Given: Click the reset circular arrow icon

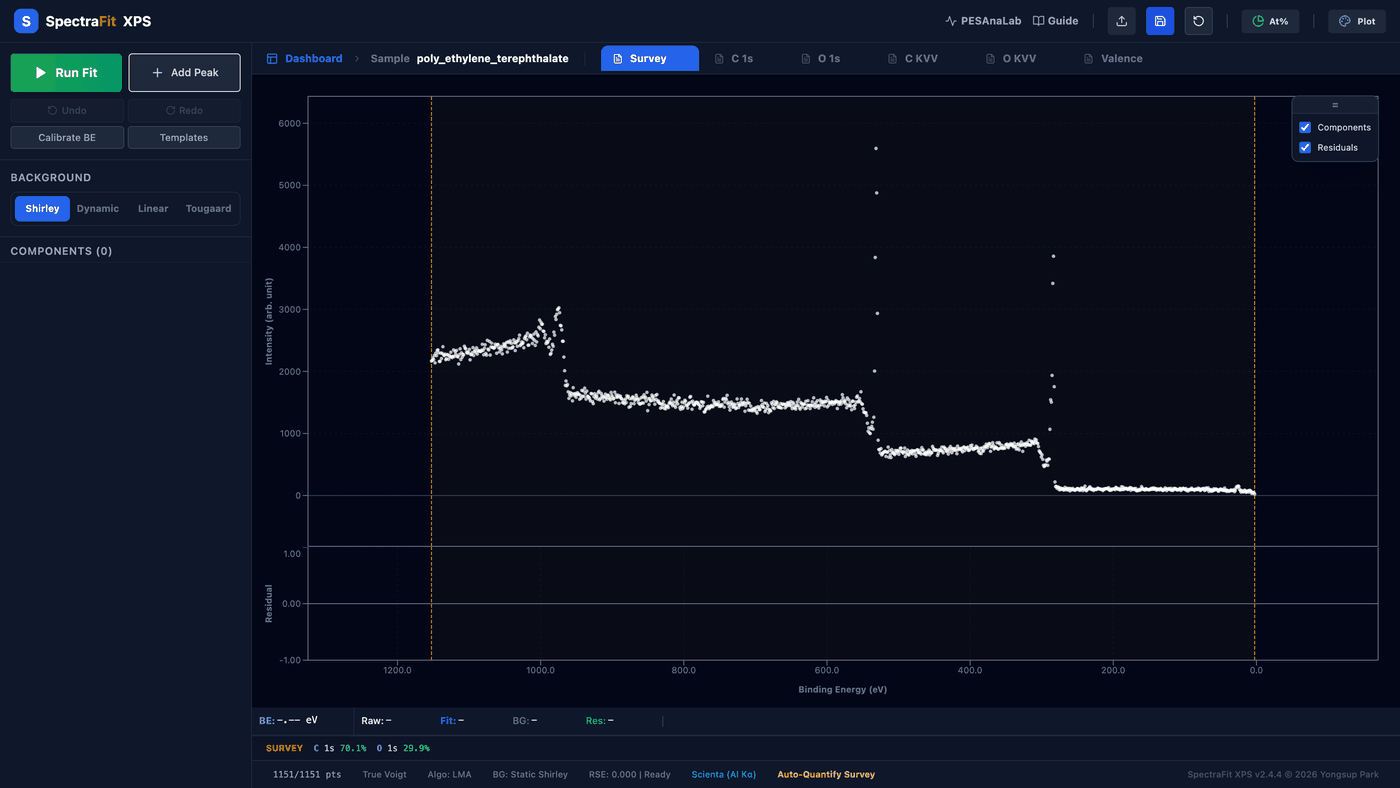Looking at the screenshot, I should click(1199, 21).
